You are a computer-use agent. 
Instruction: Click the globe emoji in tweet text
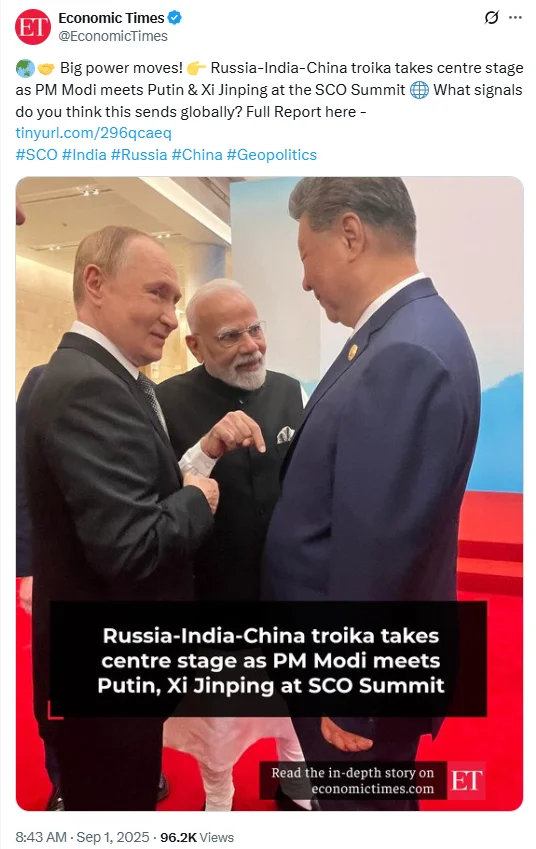coord(419,89)
